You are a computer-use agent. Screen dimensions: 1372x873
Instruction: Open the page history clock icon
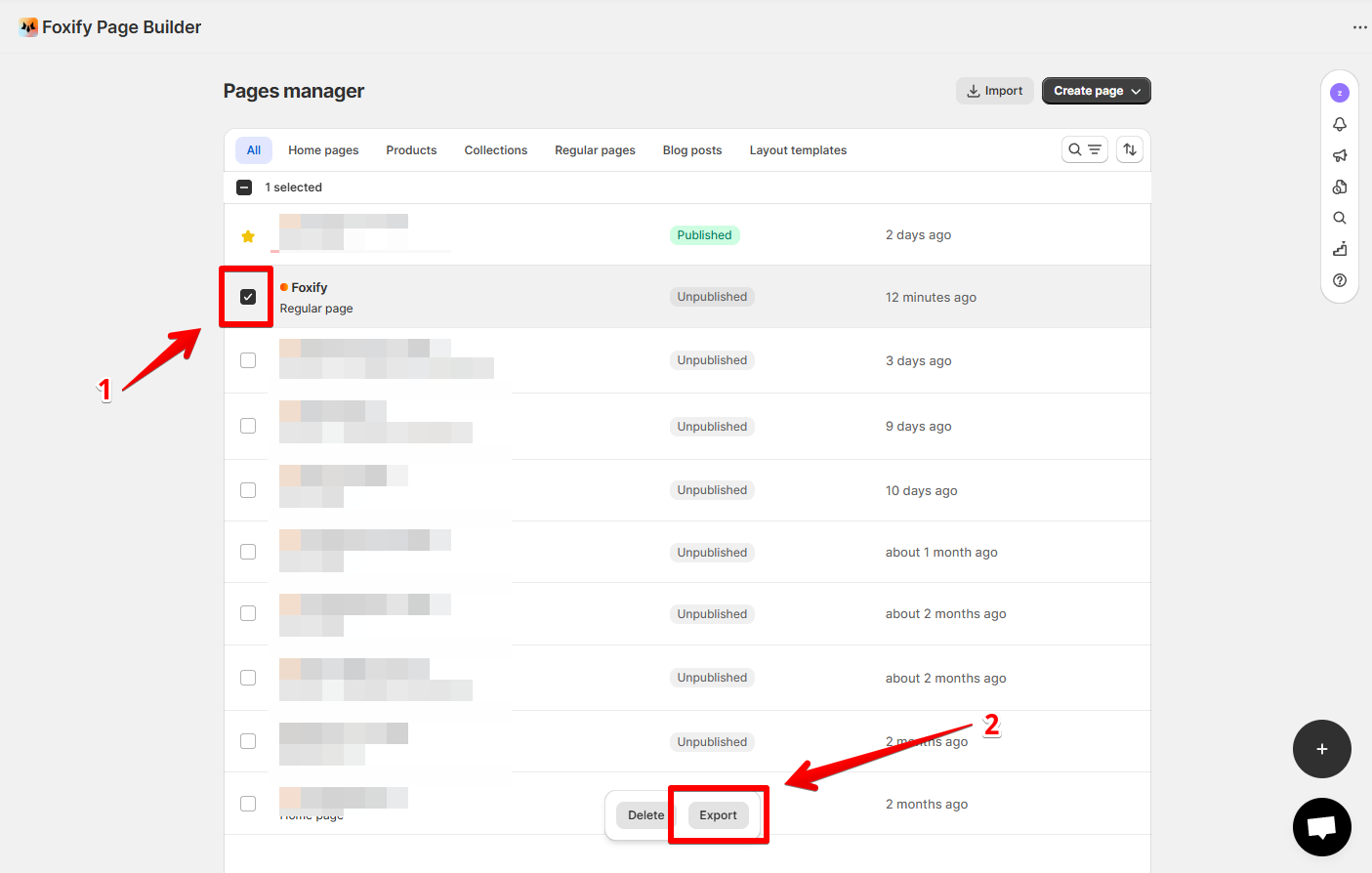pos(1340,187)
